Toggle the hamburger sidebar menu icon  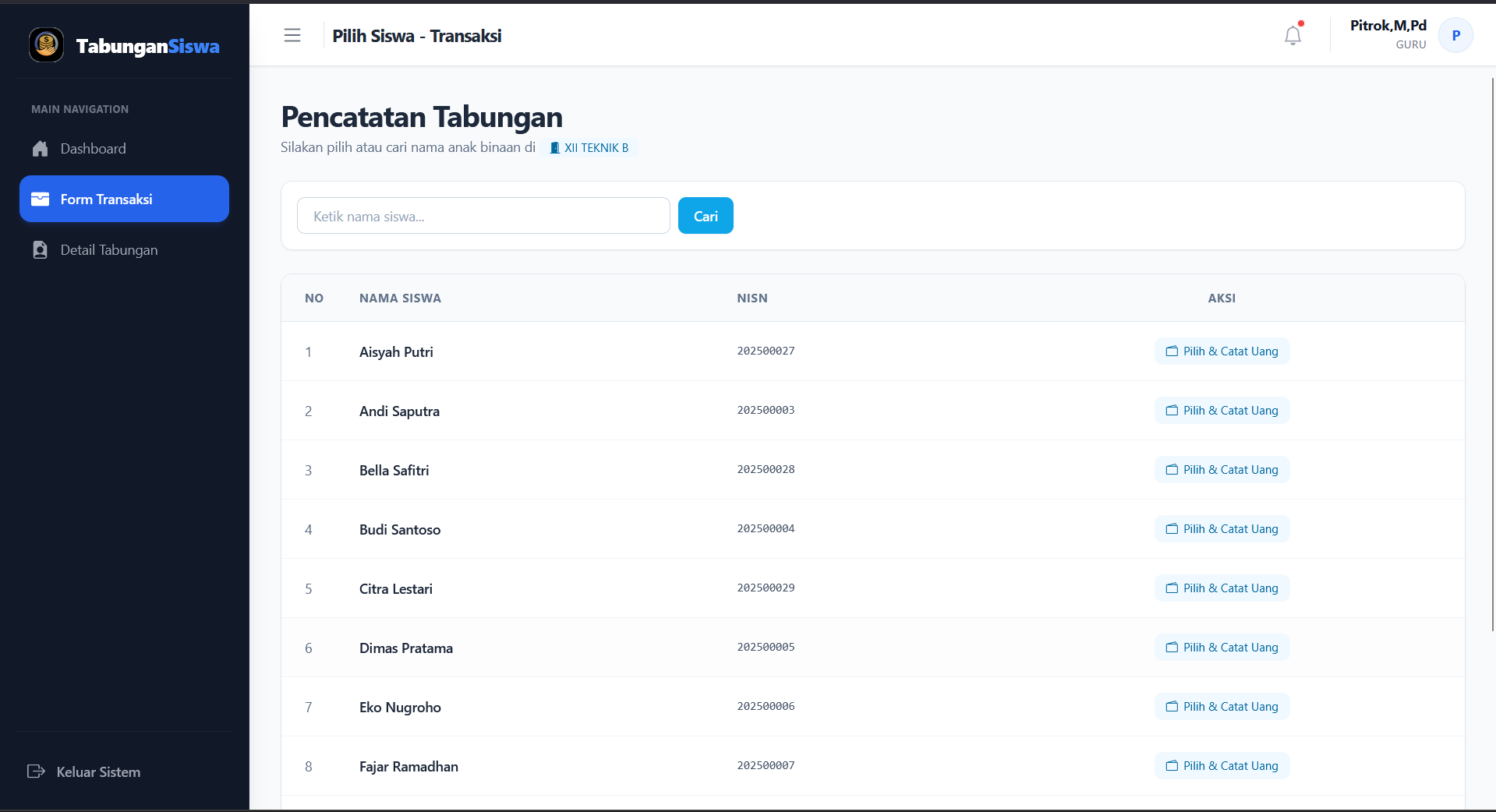[292, 35]
